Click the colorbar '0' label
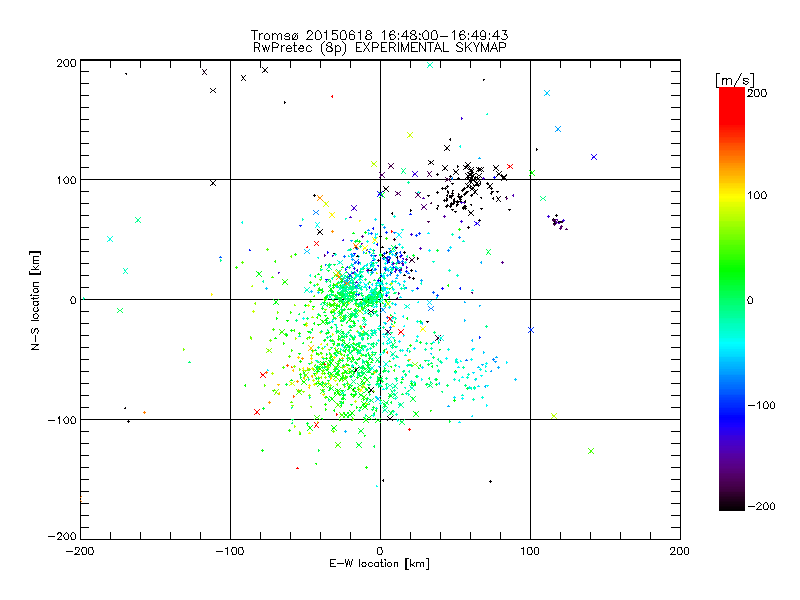Screen dimensions: 800x600 point(750,300)
